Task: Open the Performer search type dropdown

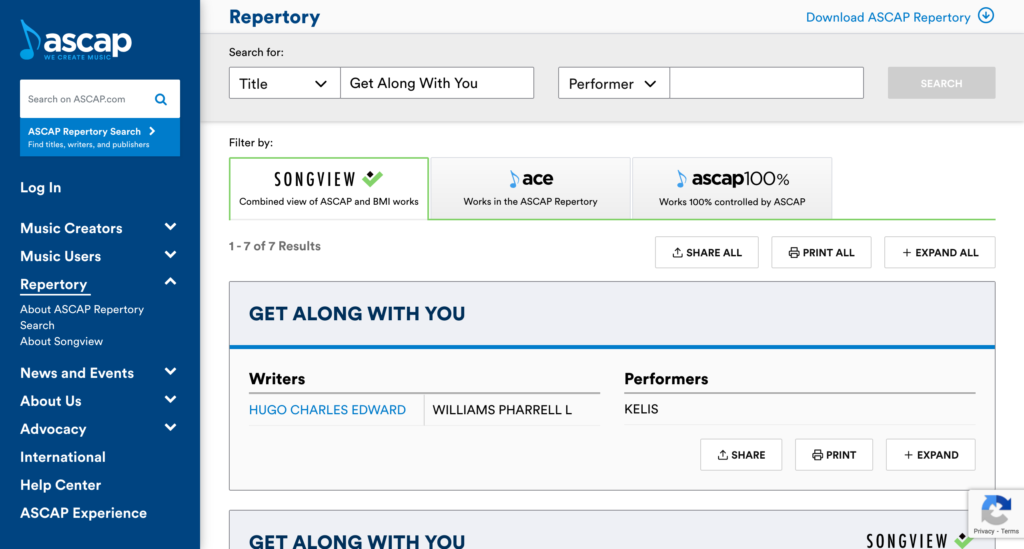Action: pyautogui.click(x=613, y=84)
